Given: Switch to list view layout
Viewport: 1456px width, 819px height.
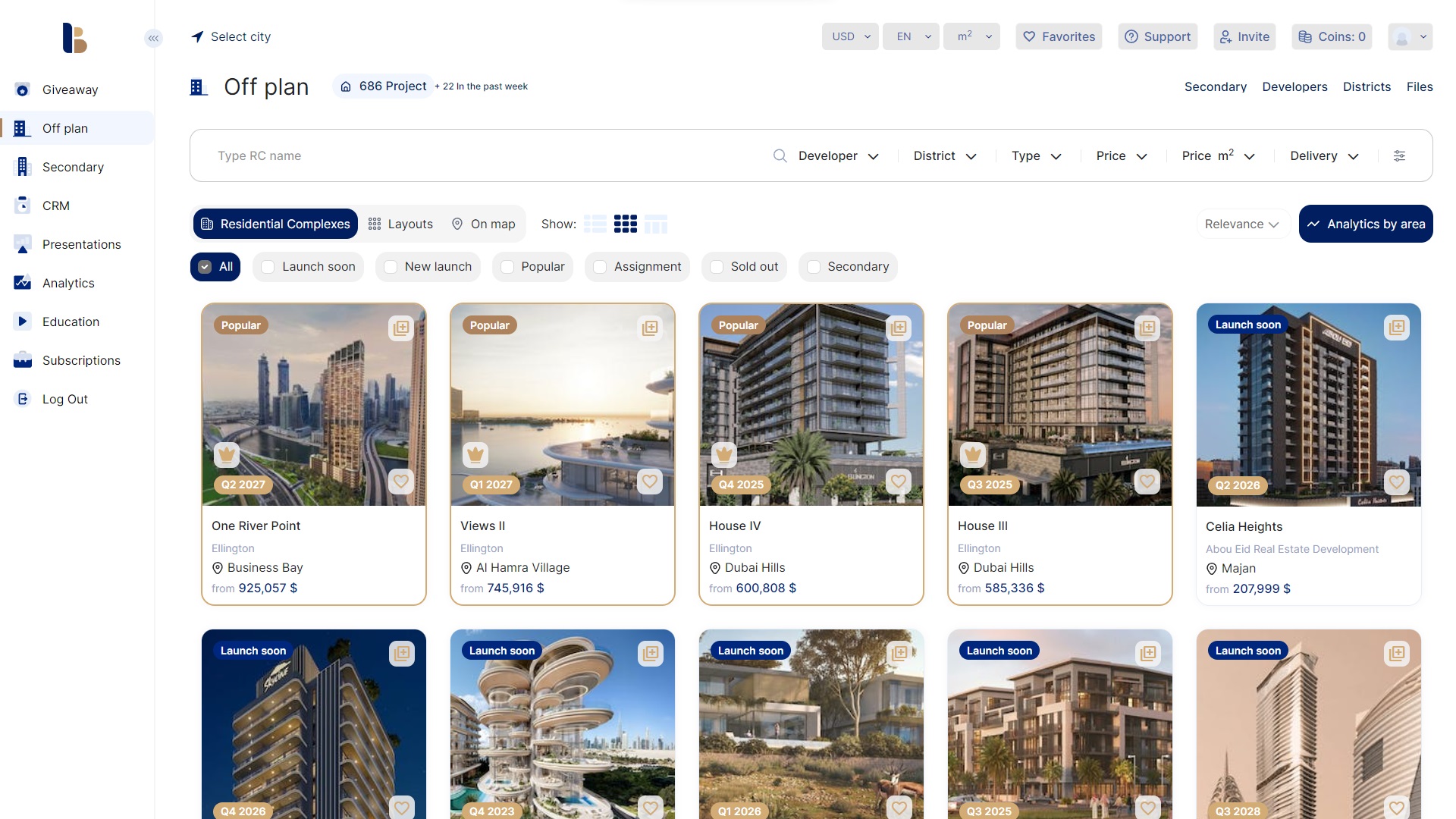Looking at the screenshot, I should (x=596, y=224).
